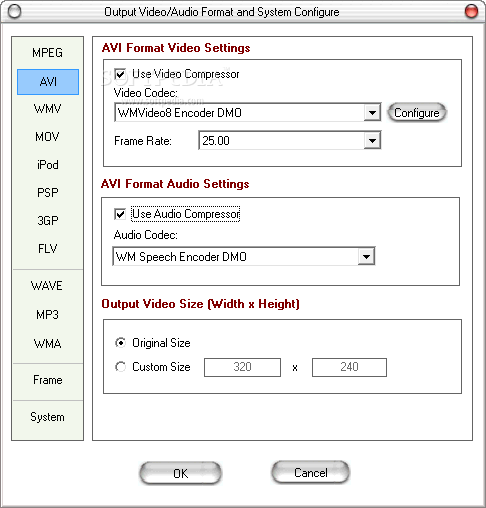Open the Frame settings tab
486x508 pixels.
48,380
